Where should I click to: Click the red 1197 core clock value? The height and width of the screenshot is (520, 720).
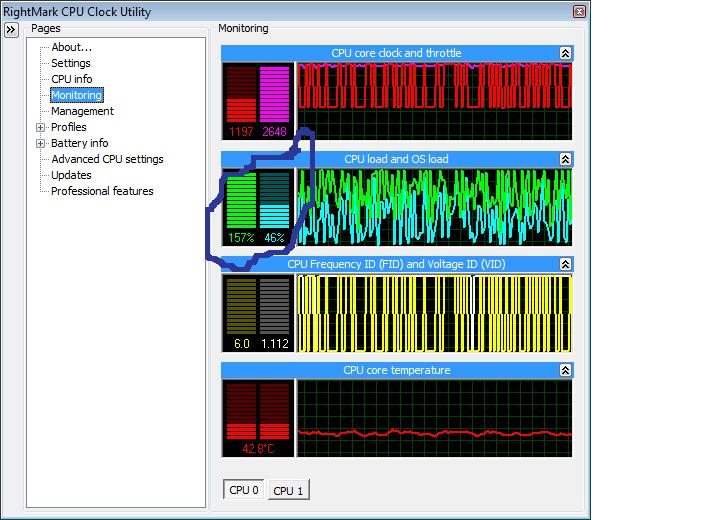click(241, 132)
